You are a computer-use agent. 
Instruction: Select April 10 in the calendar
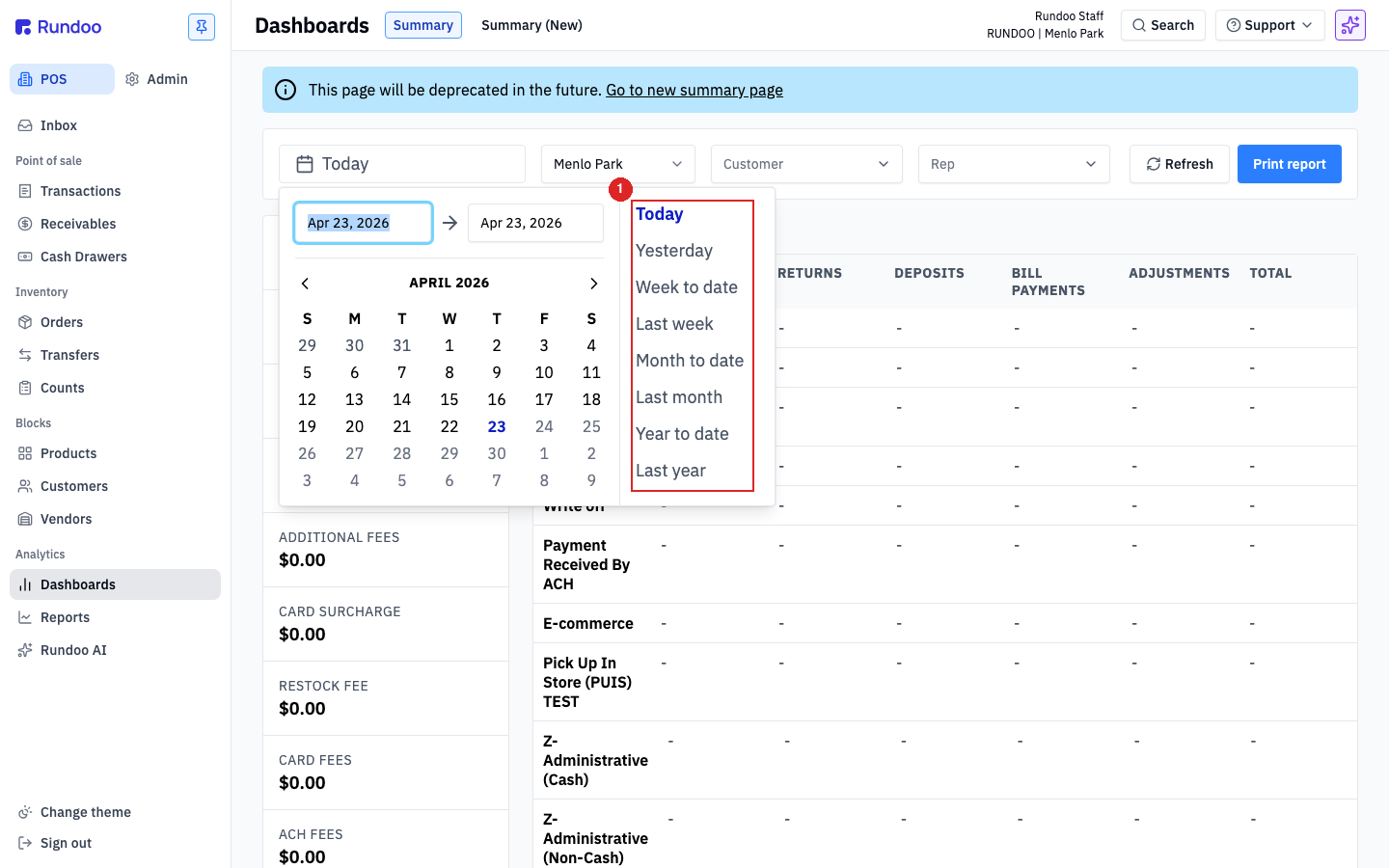pos(544,372)
